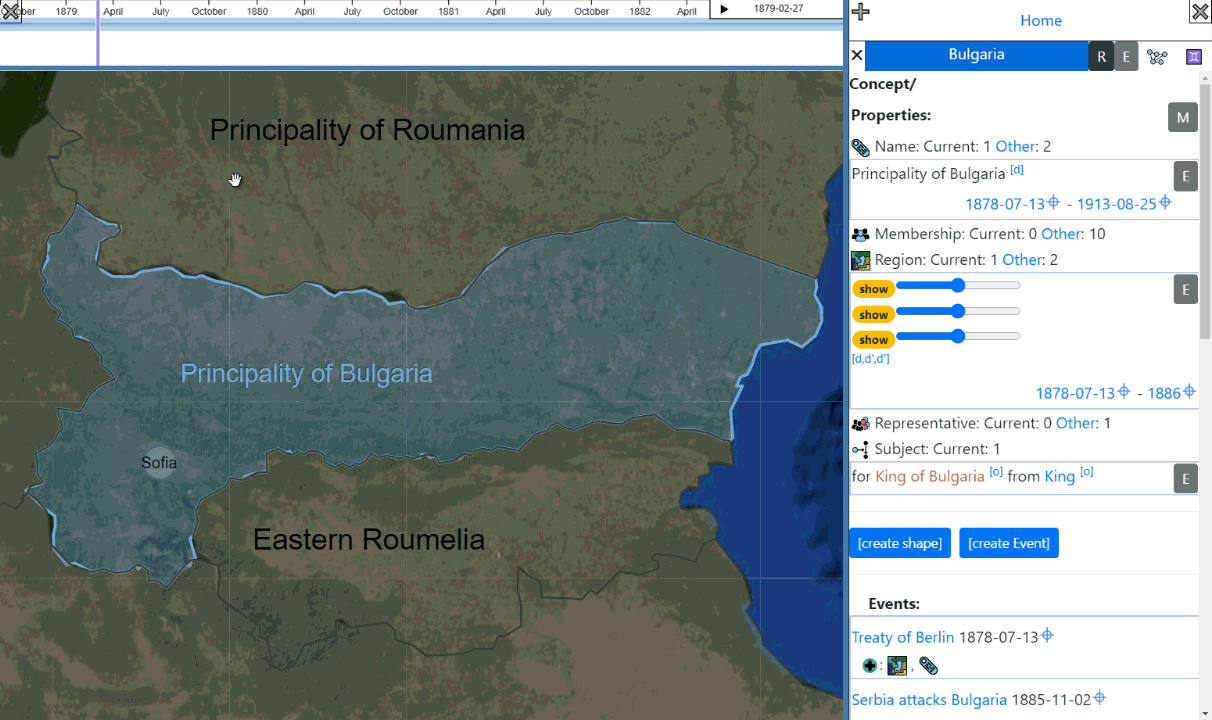Click the crosshair icon after region date 1878-07-13
Viewport: 1212px width, 720px height.
[x=1124, y=392]
